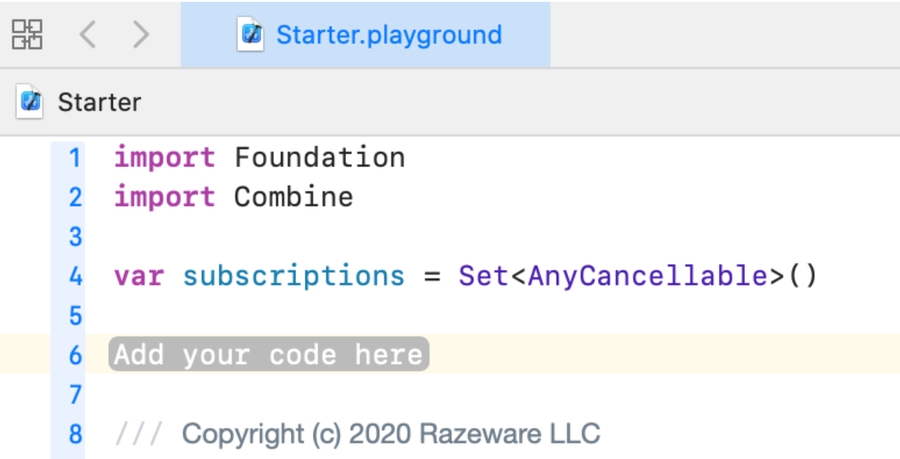Viewport: 900px width, 459px height.
Task: Click line number 4 in the gutter
Action: [x=75, y=276]
